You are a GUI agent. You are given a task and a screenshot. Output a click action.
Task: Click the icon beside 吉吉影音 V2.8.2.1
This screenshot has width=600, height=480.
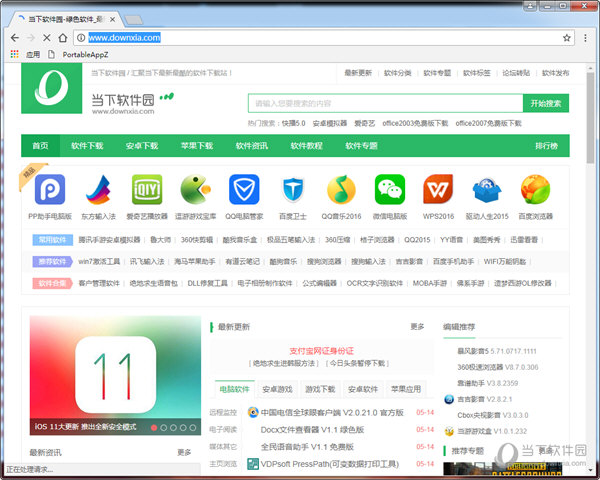tap(449, 399)
